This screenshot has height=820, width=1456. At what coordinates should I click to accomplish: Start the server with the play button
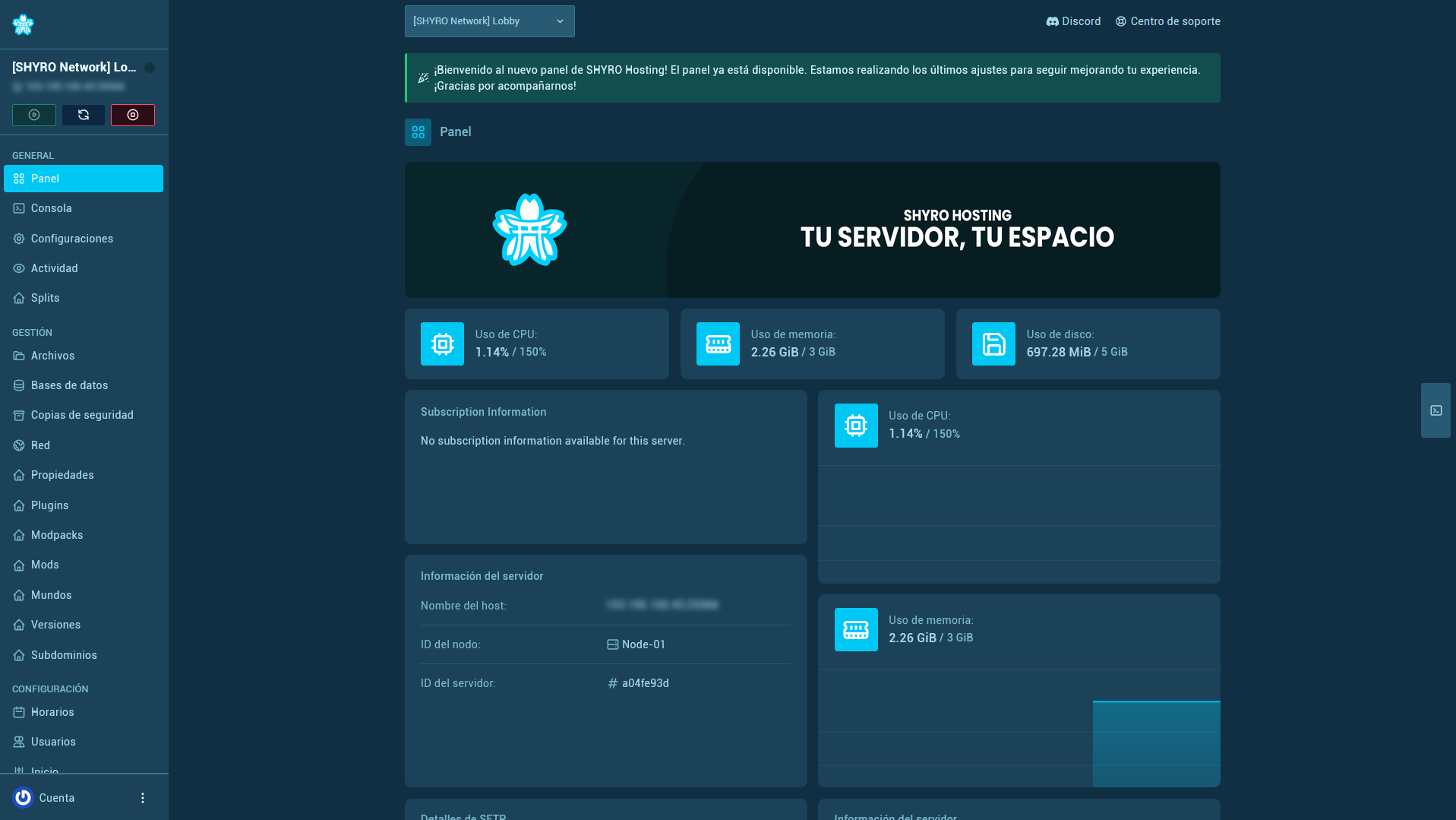[x=34, y=115]
